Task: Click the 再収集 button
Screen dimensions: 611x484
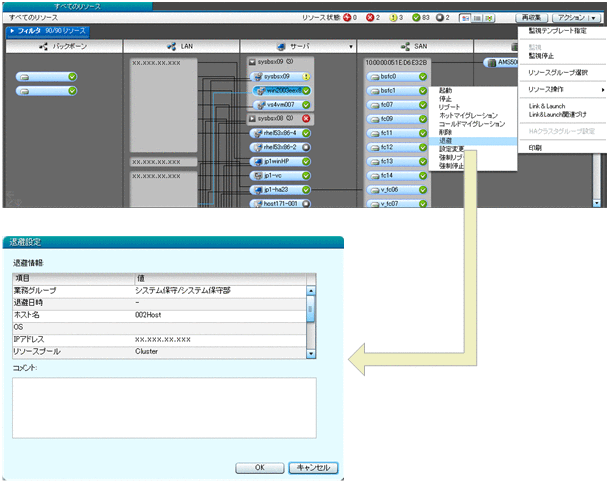Action: pyautogui.click(x=532, y=18)
